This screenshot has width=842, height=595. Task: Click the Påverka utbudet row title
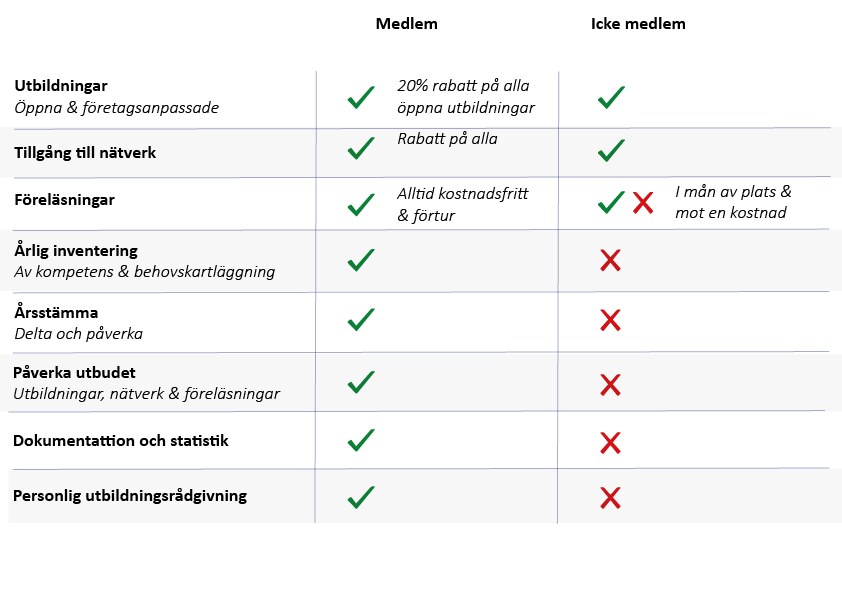74,373
